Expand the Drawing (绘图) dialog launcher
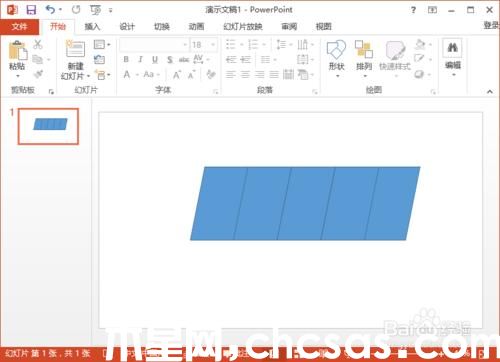The width and height of the screenshot is (500, 362). coord(433,92)
